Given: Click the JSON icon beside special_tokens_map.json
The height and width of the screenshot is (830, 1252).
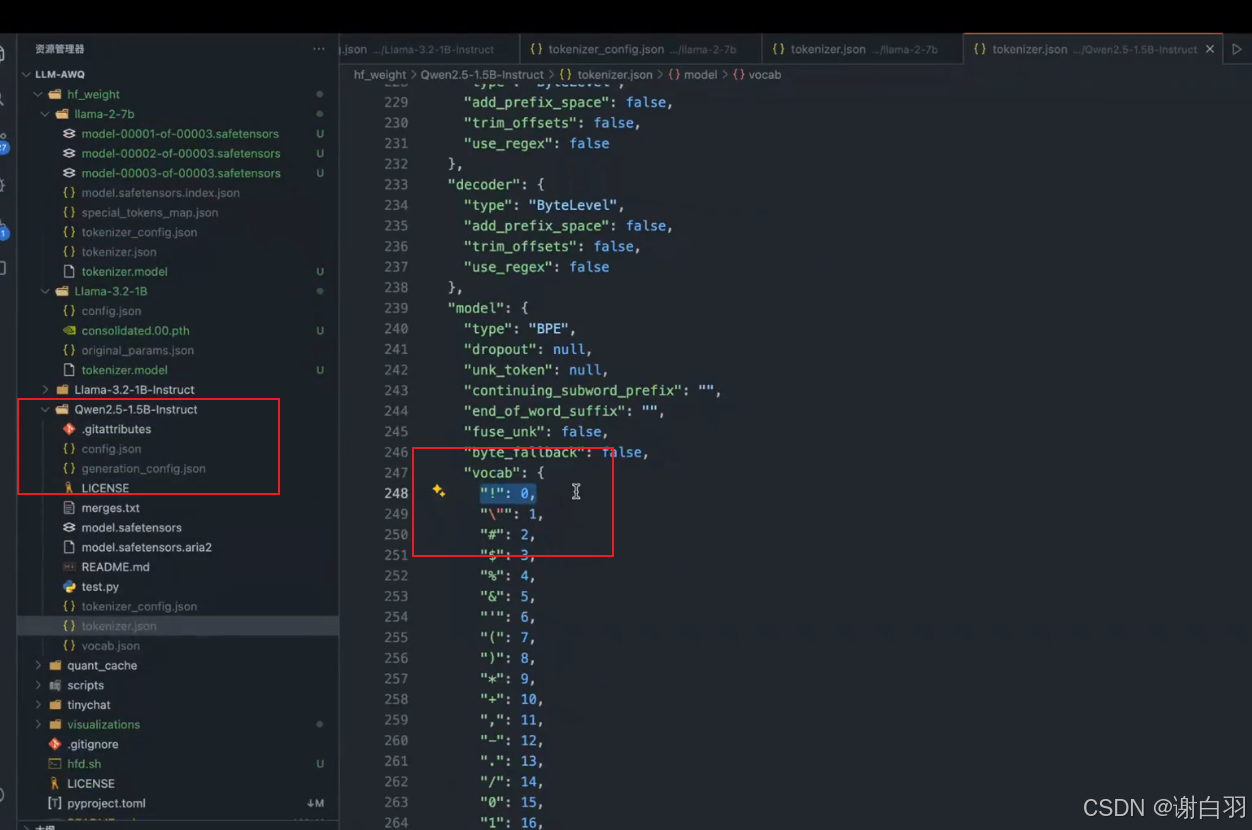Looking at the screenshot, I should (x=69, y=213).
